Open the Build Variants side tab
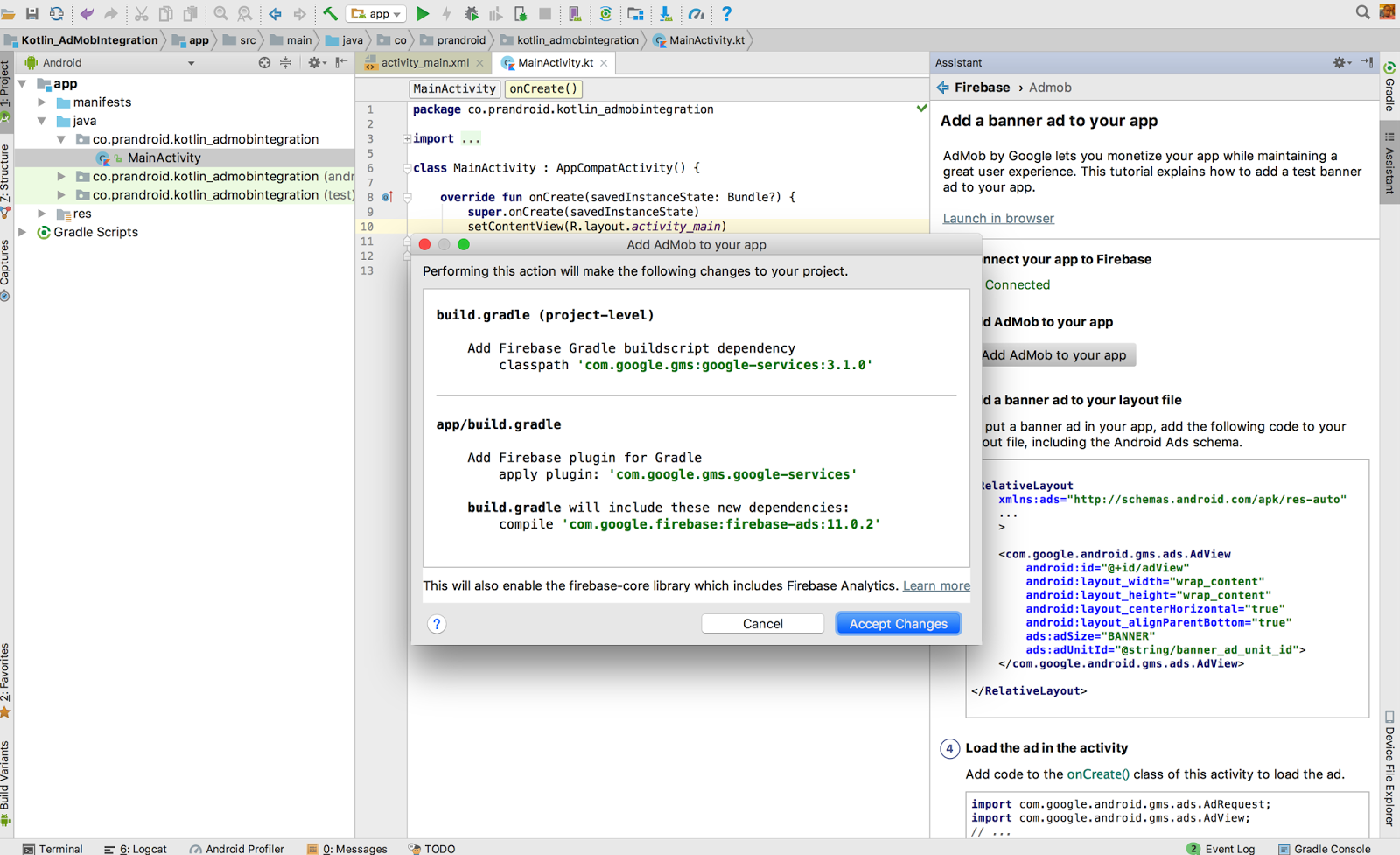 5,783
